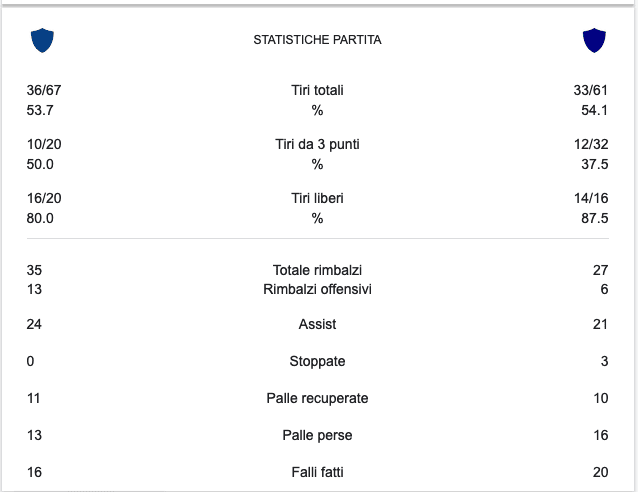Image resolution: width=638 pixels, height=492 pixels.
Task: Click the left team's shield icon
Action: click(42, 41)
